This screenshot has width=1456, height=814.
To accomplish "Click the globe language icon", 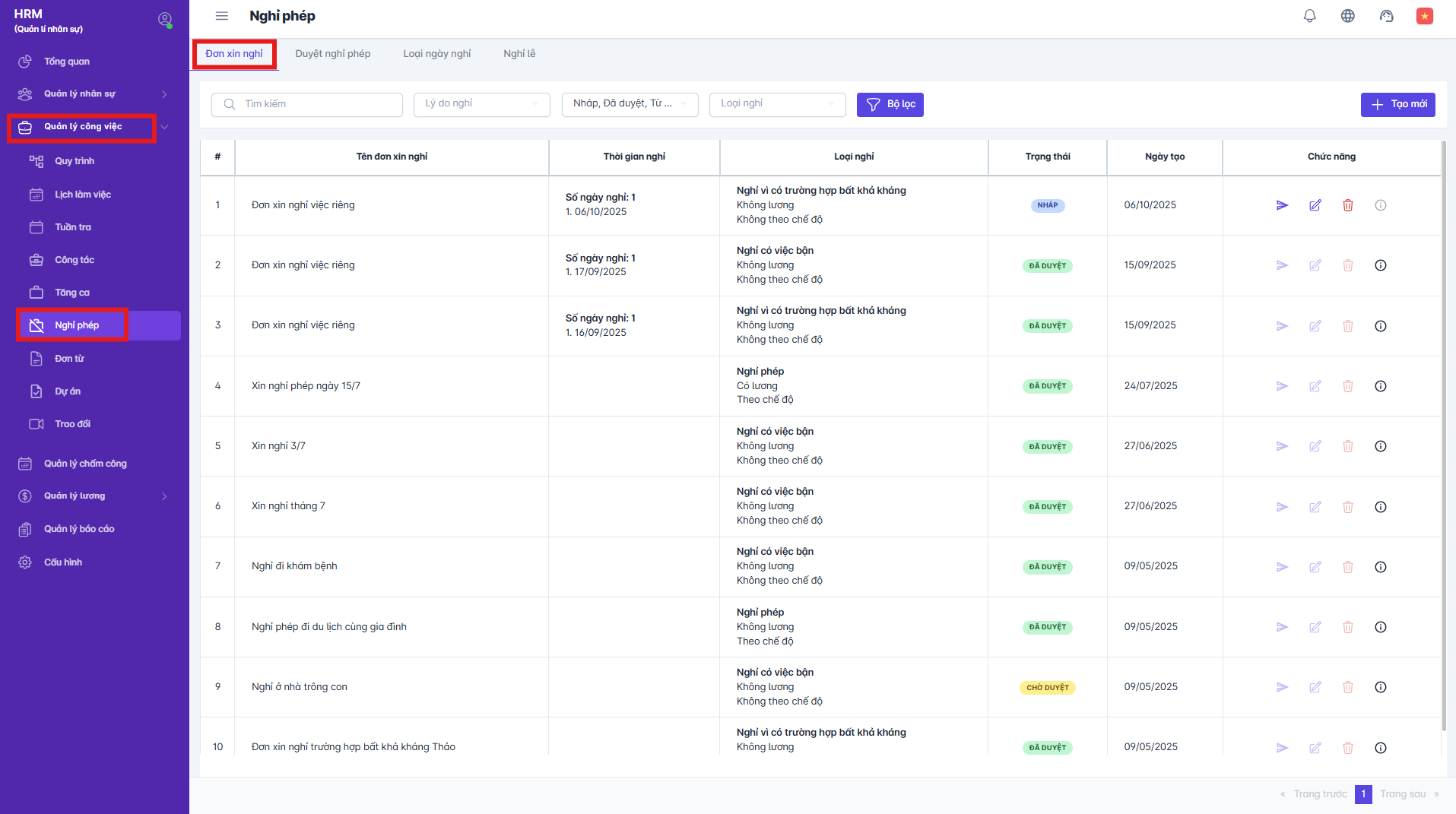I will (1347, 16).
